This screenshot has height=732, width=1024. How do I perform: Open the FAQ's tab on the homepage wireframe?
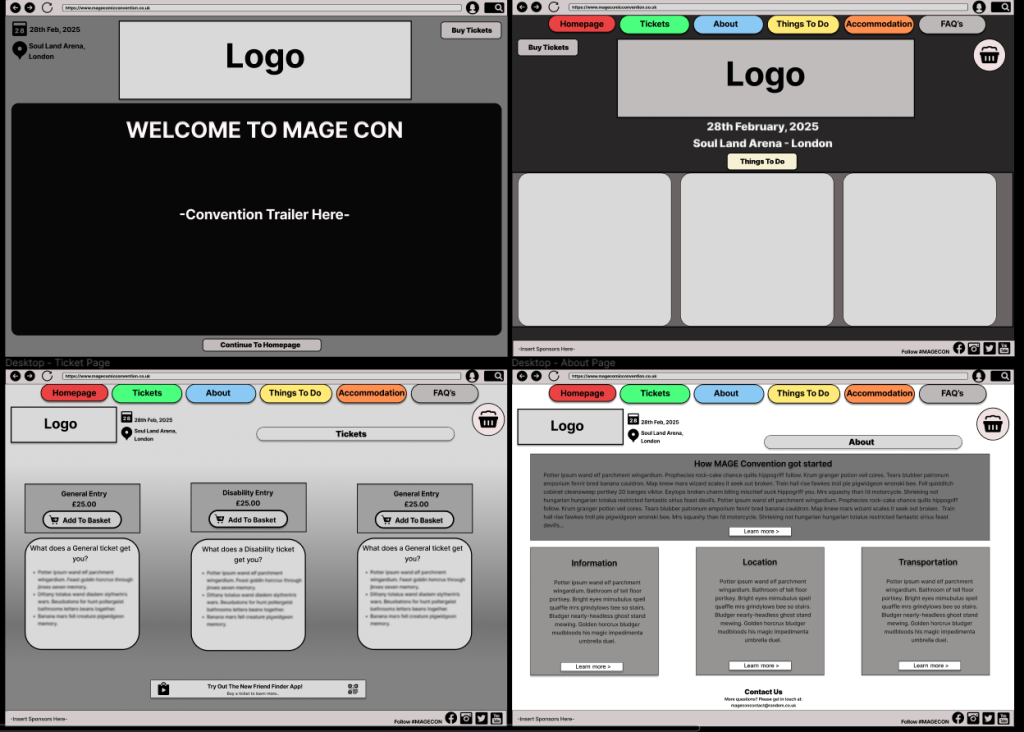[951, 24]
